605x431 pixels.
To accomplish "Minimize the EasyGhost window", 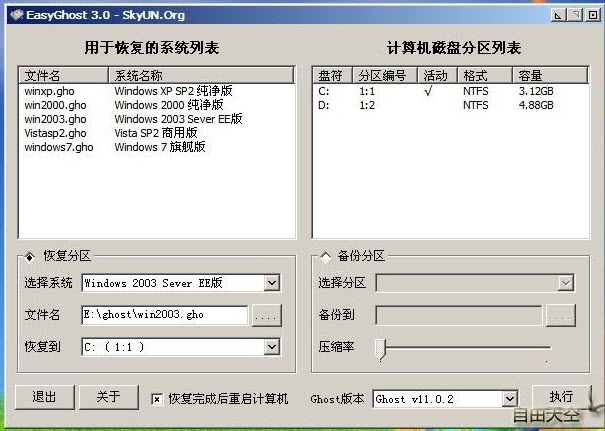I will click(x=557, y=15).
